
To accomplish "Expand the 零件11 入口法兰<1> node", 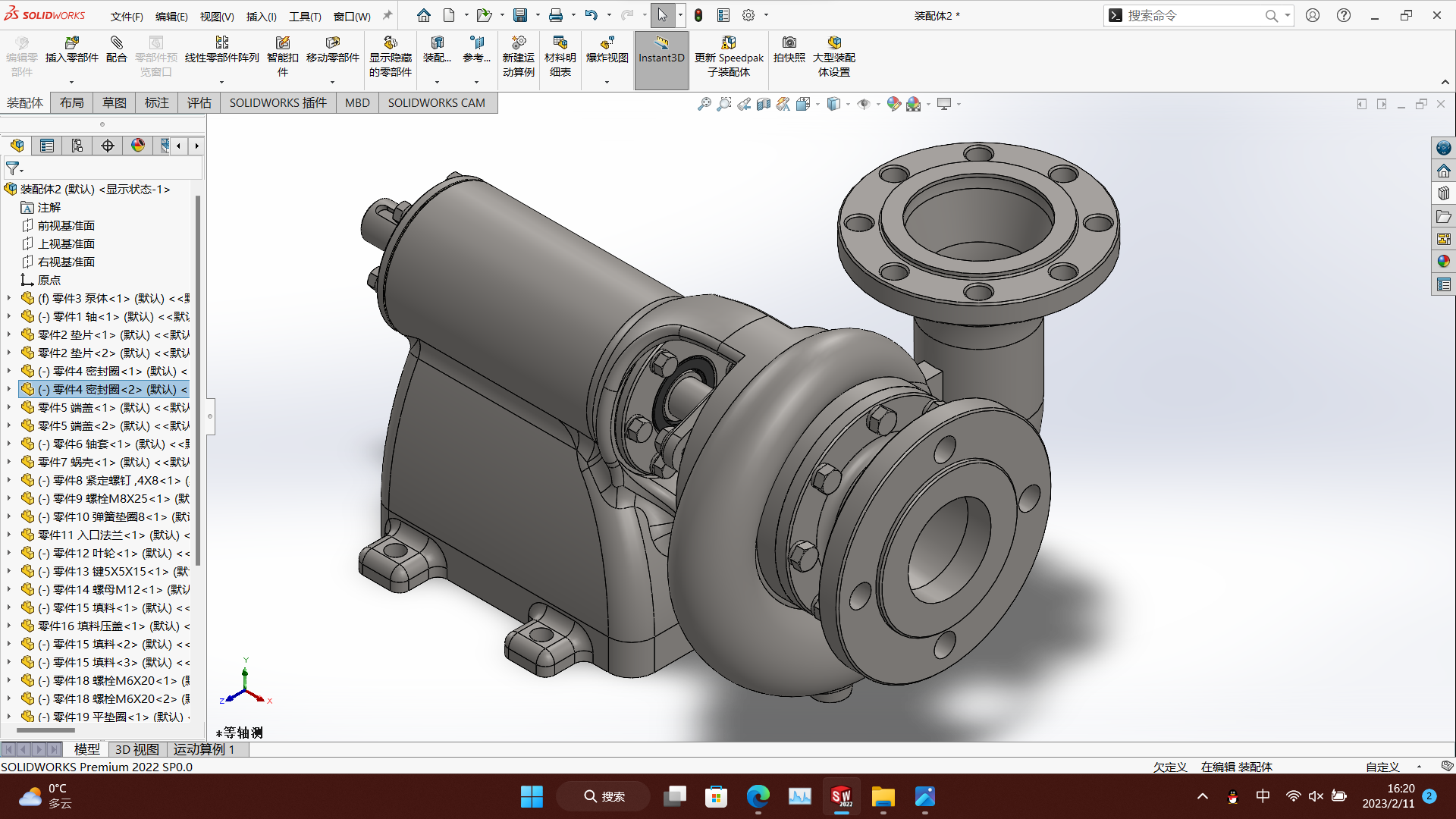I will pos(9,535).
